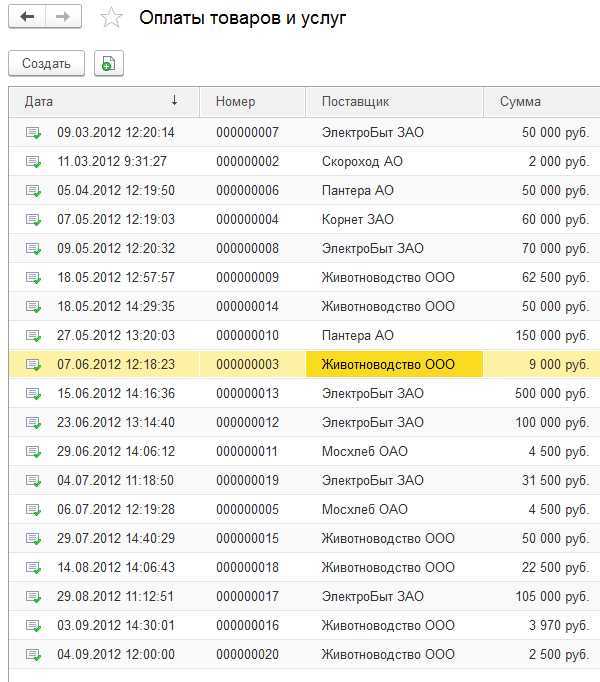Select amount 60 000 руб.
This screenshot has height=682, width=600.
point(556,219)
